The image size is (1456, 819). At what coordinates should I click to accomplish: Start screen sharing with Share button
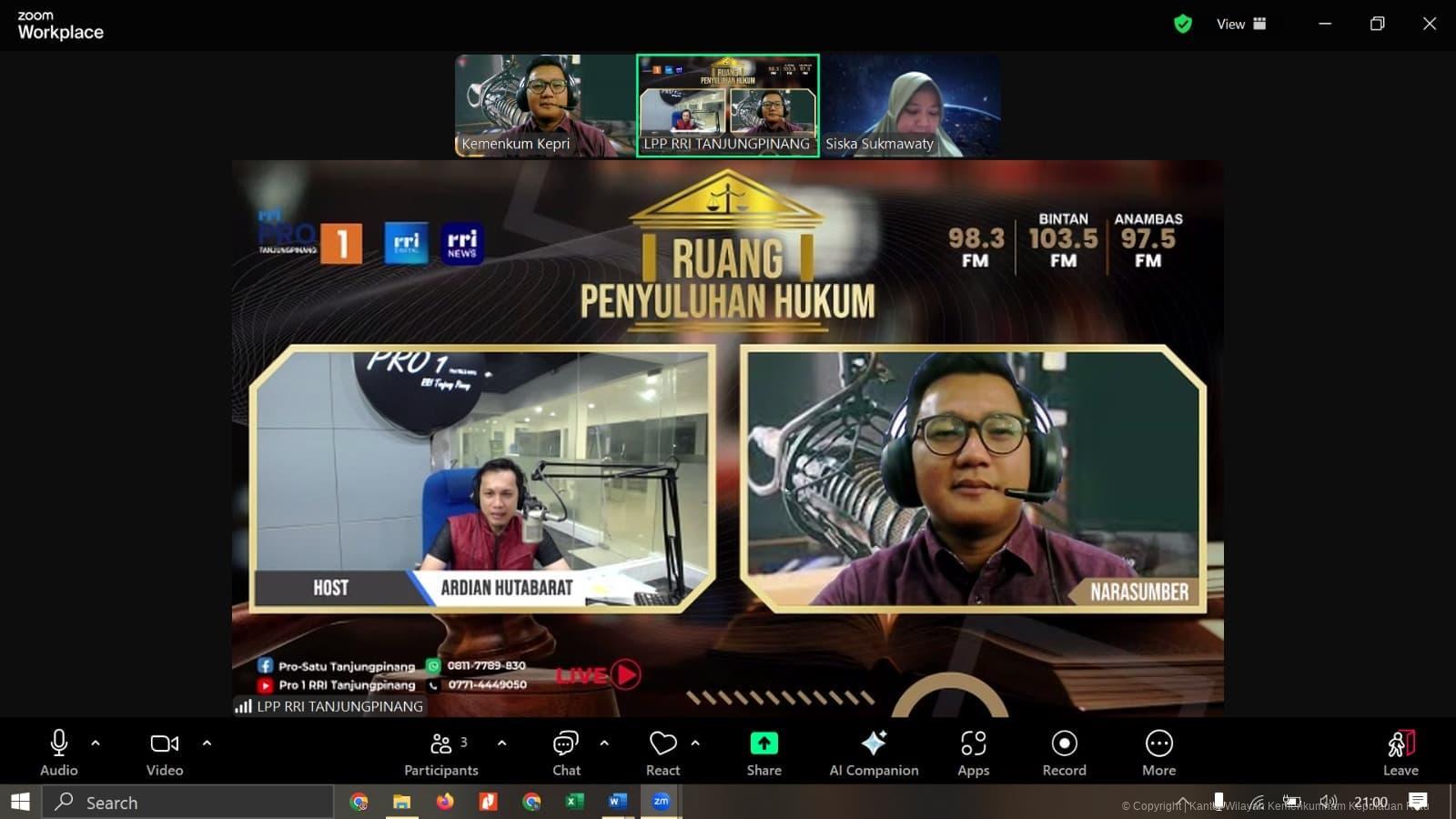763,753
